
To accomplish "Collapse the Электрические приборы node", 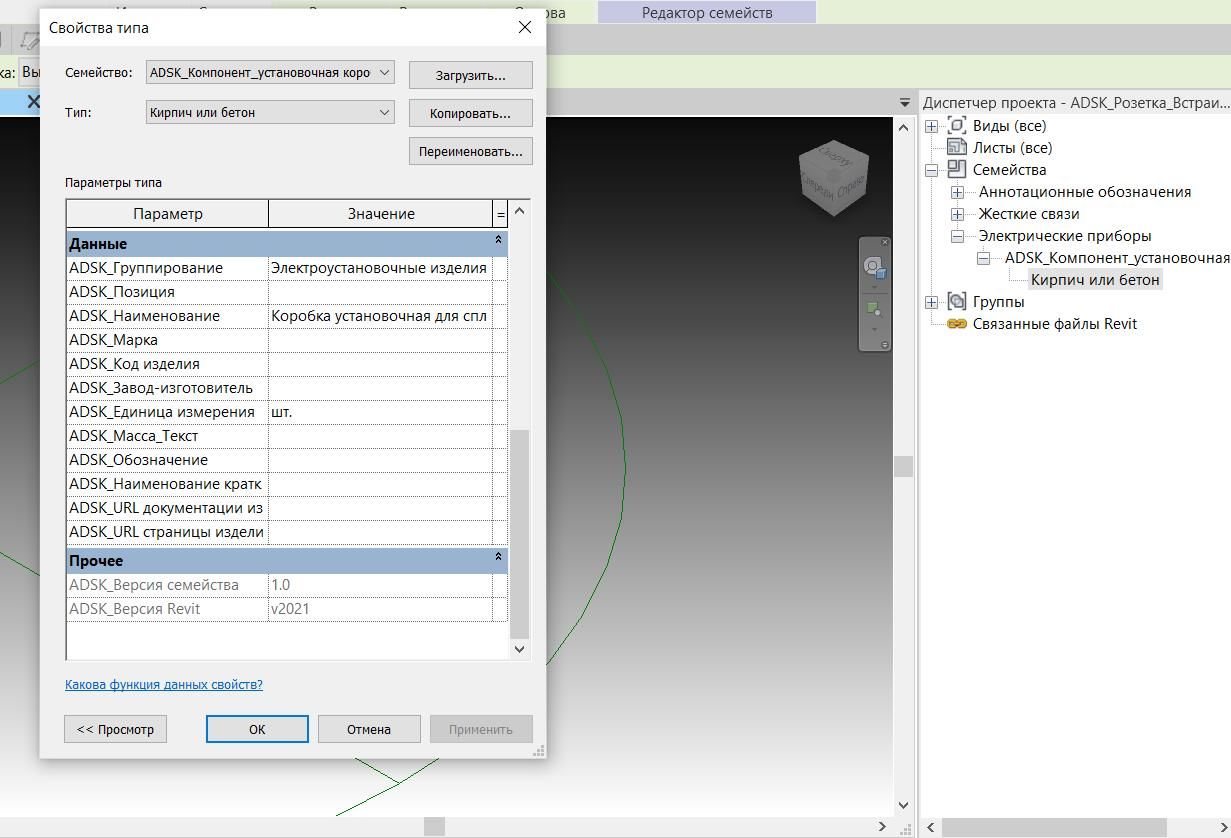I will tap(957, 236).
